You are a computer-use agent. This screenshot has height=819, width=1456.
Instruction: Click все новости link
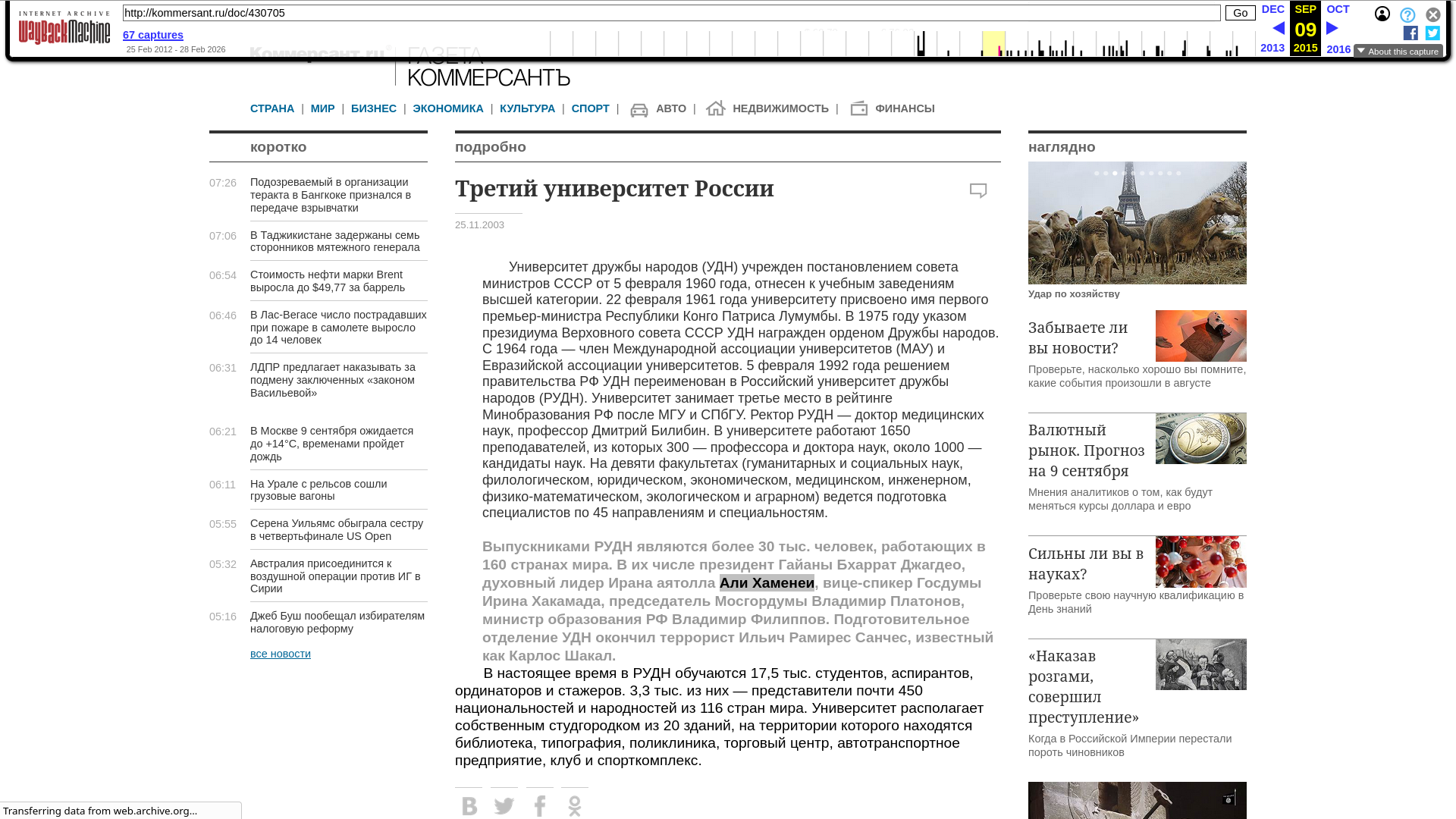[x=281, y=654]
